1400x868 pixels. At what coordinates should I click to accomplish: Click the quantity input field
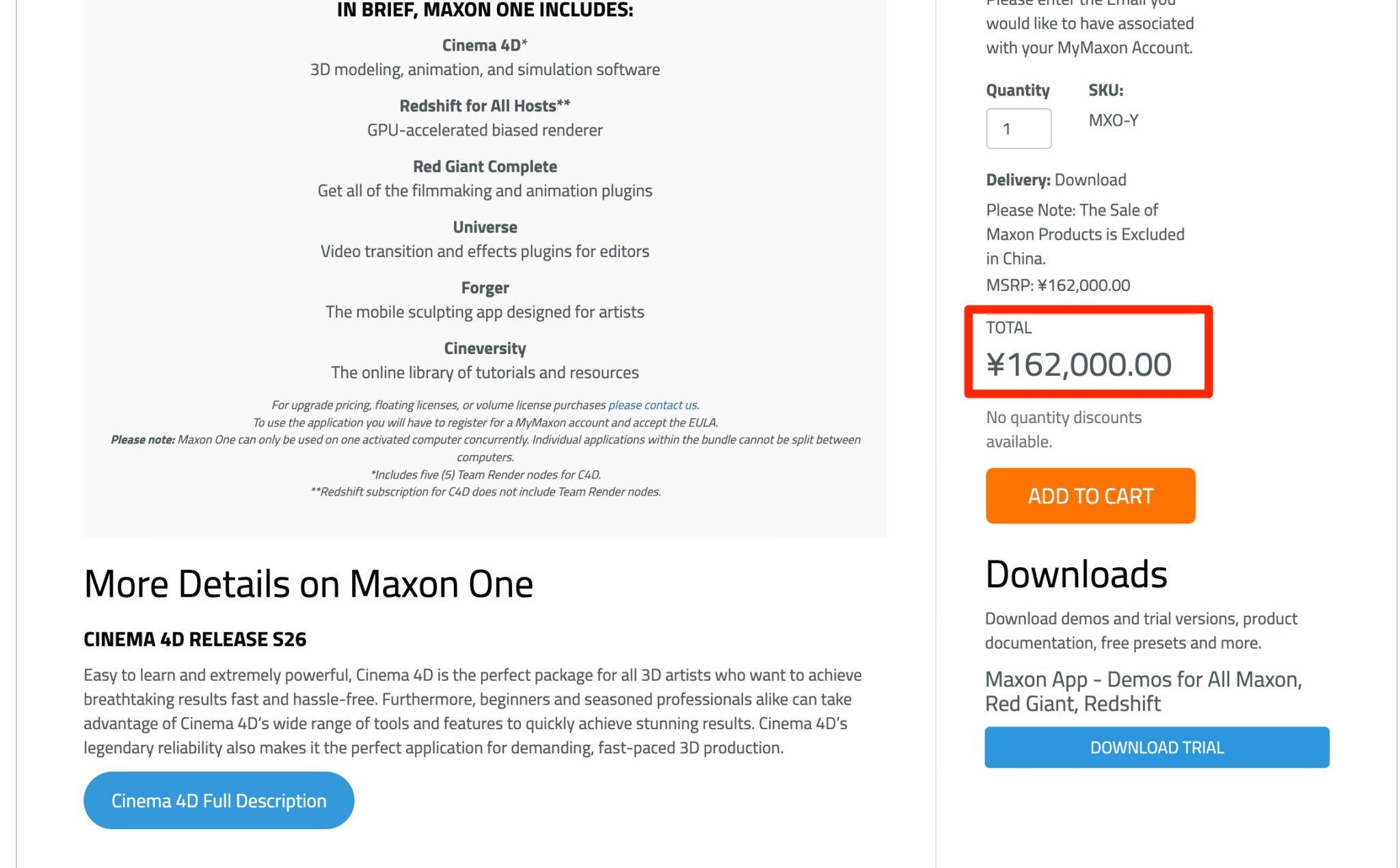1018,128
